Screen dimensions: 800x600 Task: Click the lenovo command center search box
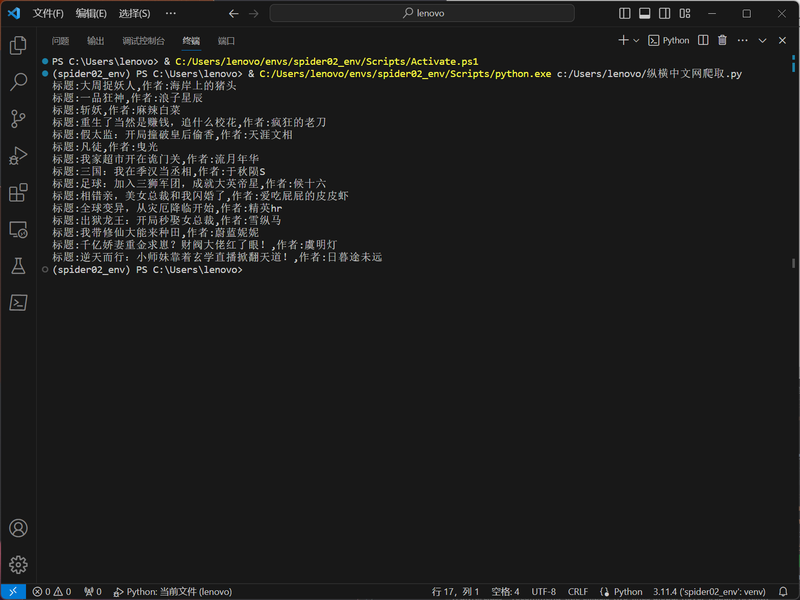click(x=422, y=13)
